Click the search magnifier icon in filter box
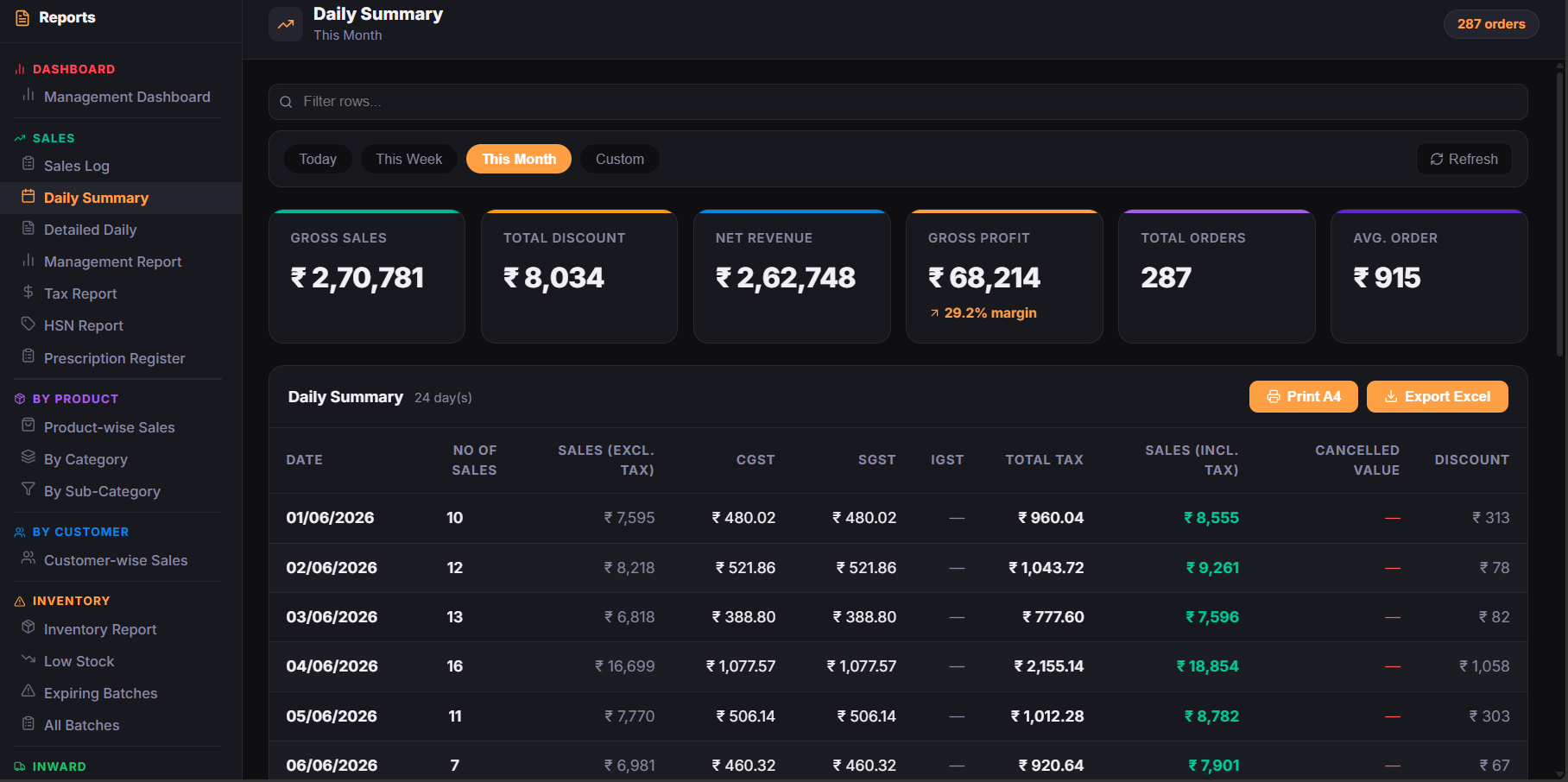The height and width of the screenshot is (782, 1568). (x=286, y=102)
